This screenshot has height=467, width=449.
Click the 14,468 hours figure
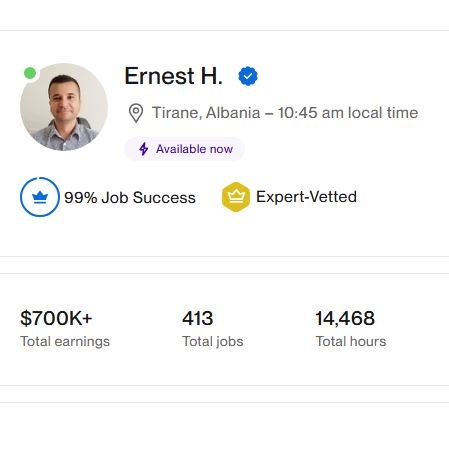click(345, 318)
